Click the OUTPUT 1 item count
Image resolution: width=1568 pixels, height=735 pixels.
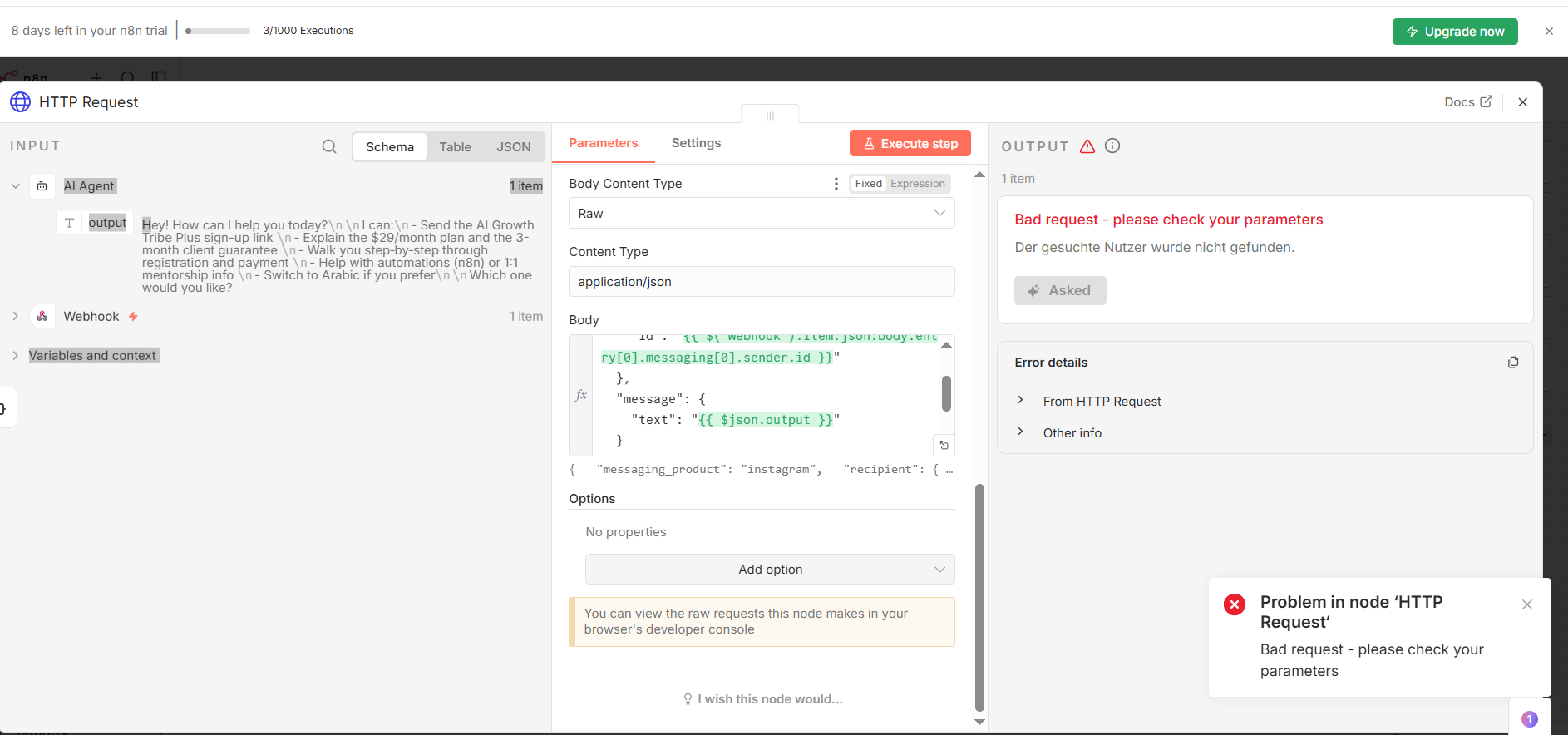[x=1018, y=179]
